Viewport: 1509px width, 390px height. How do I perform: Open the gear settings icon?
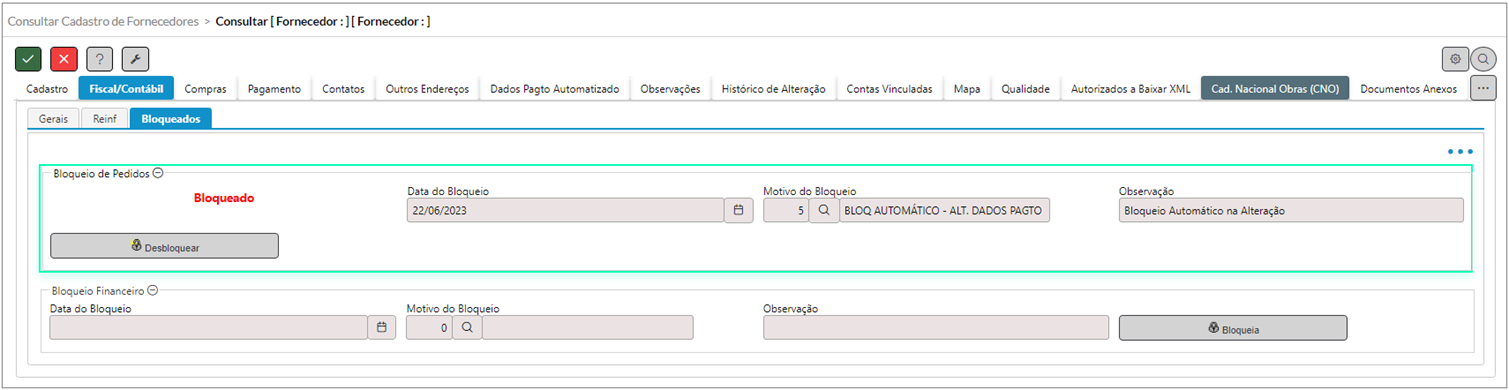[1455, 59]
